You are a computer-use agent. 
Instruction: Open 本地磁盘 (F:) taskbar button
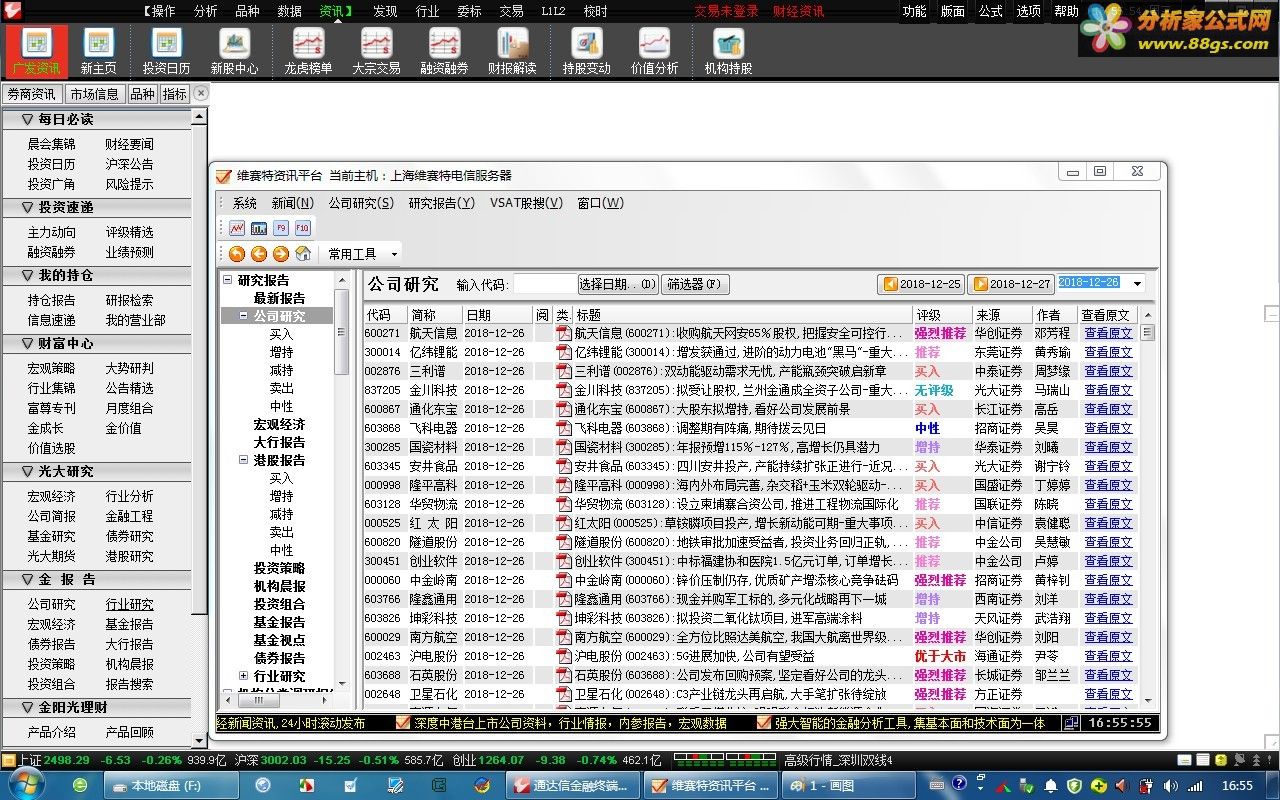click(171, 786)
